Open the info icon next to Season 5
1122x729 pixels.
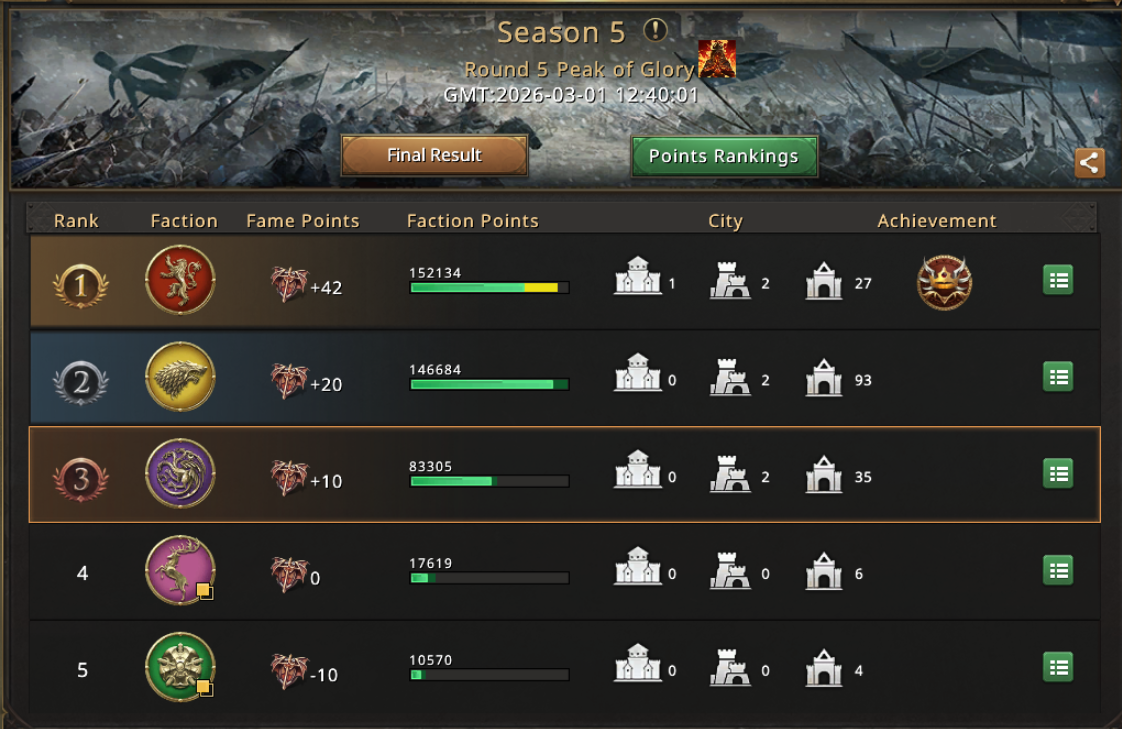click(x=655, y=30)
